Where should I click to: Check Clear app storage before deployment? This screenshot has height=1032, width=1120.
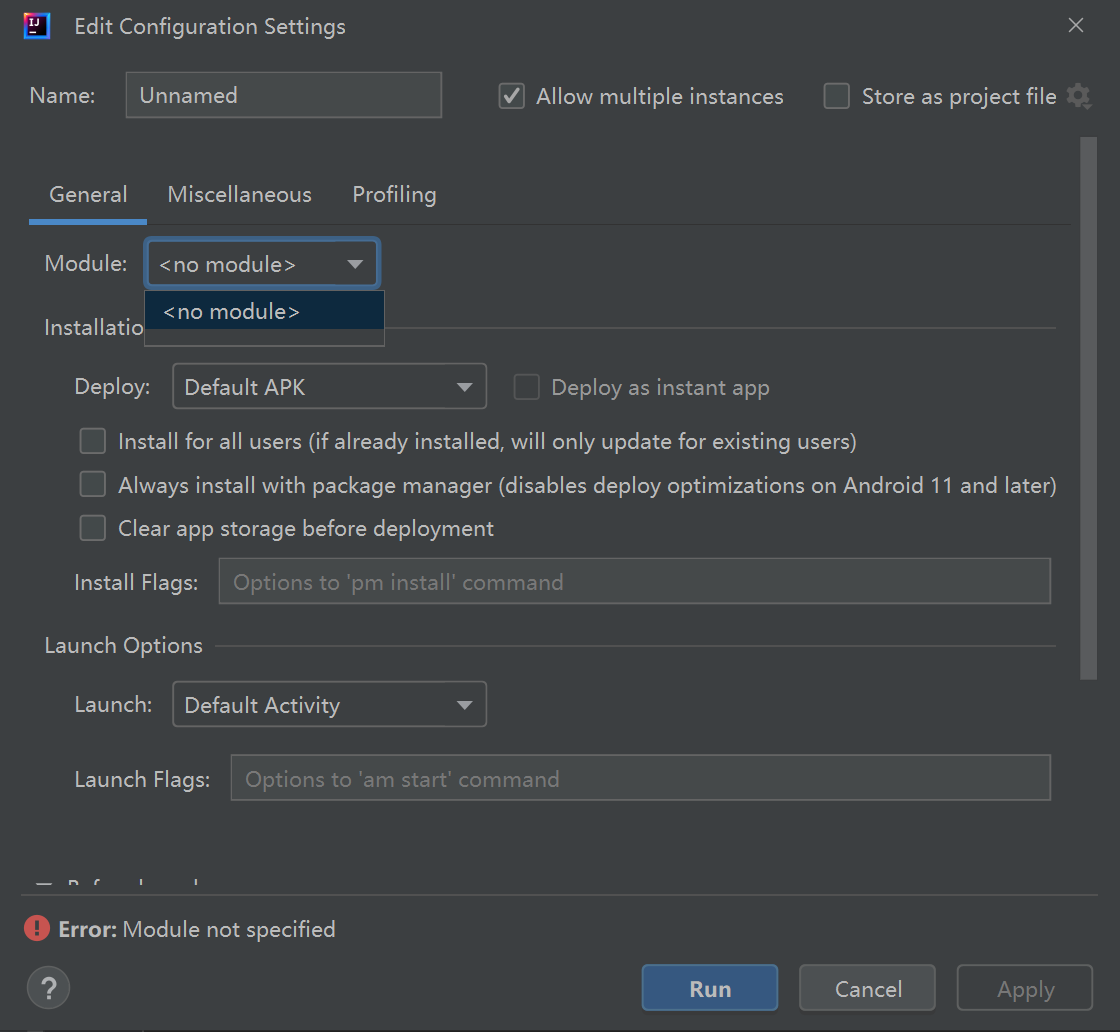(x=92, y=527)
